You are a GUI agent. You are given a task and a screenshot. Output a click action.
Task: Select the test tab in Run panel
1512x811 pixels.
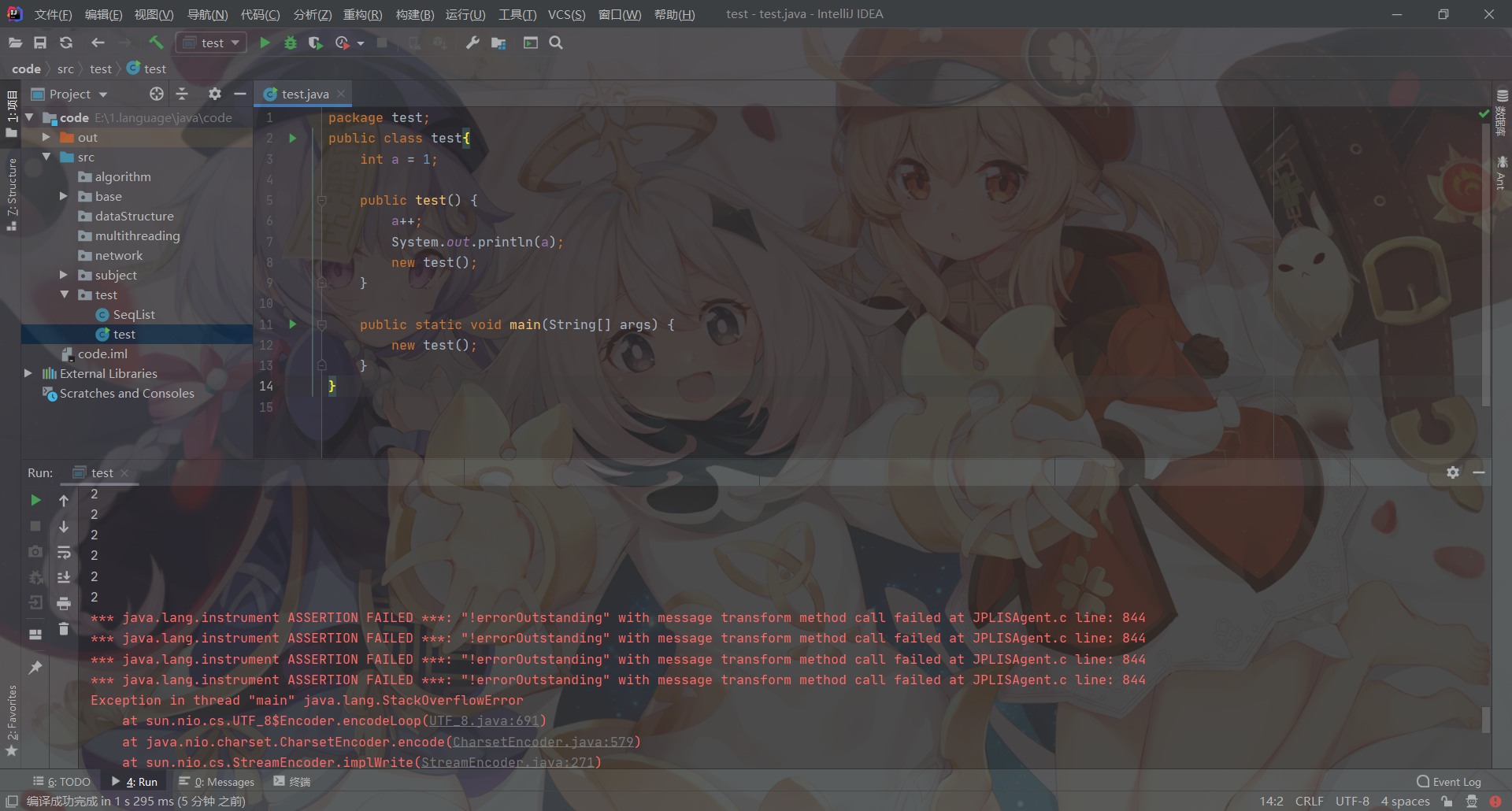[x=102, y=472]
